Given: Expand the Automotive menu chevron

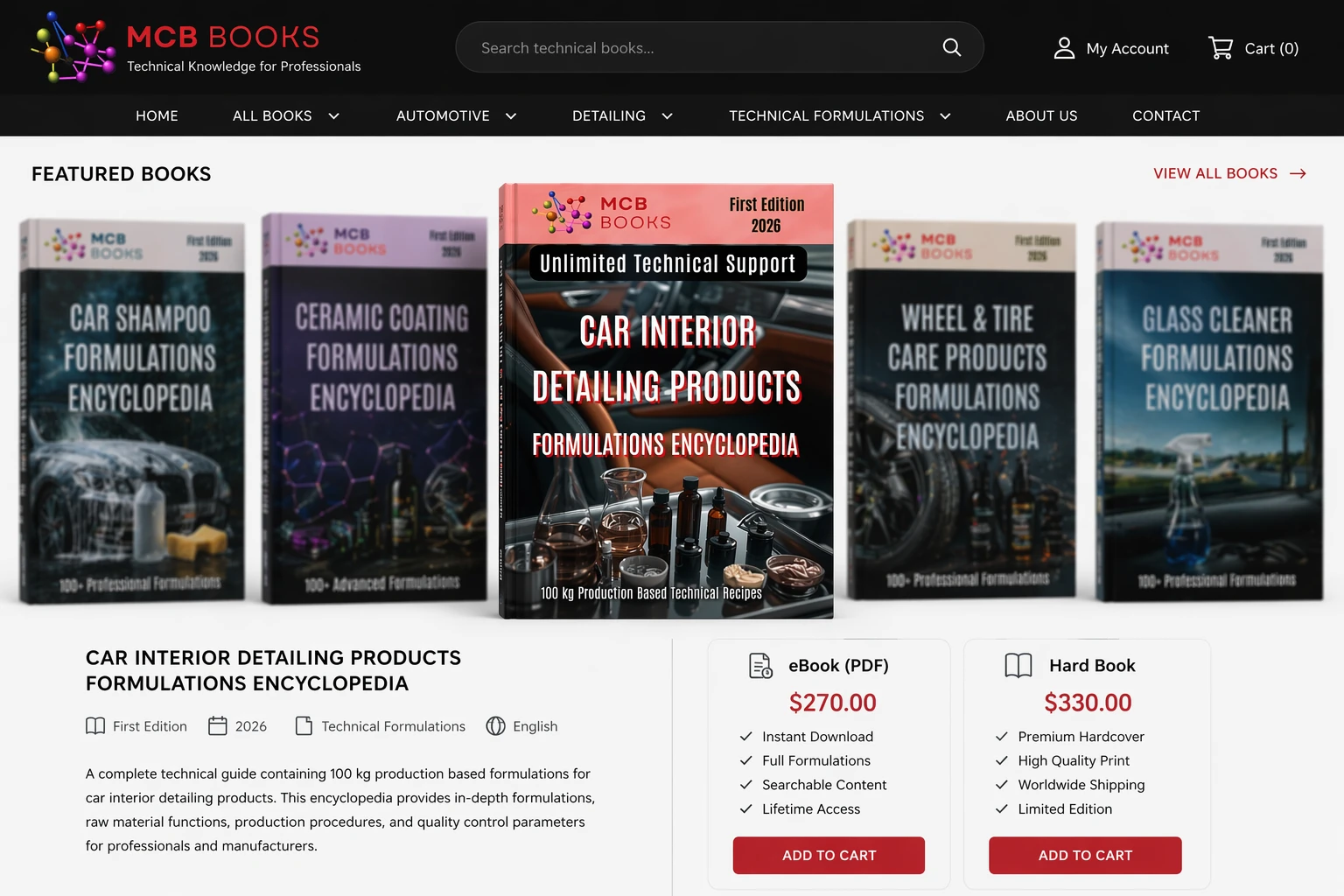Looking at the screenshot, I should pos(511,115).
